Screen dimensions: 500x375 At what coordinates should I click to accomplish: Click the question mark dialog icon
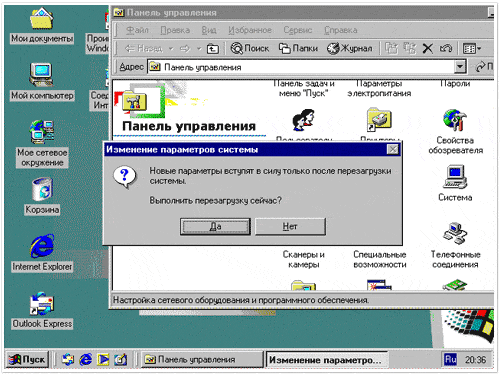coord(125,177)
